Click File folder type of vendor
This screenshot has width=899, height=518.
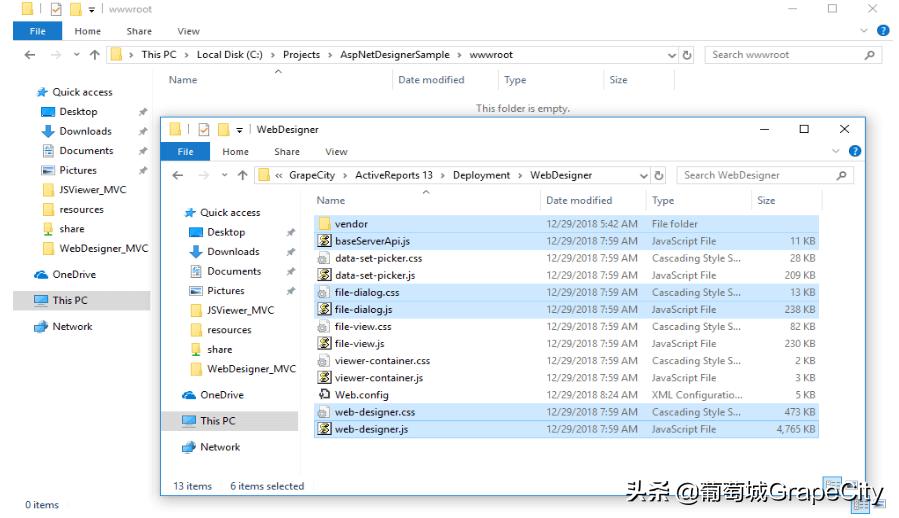pyautogui.click(x=674, y=224)
